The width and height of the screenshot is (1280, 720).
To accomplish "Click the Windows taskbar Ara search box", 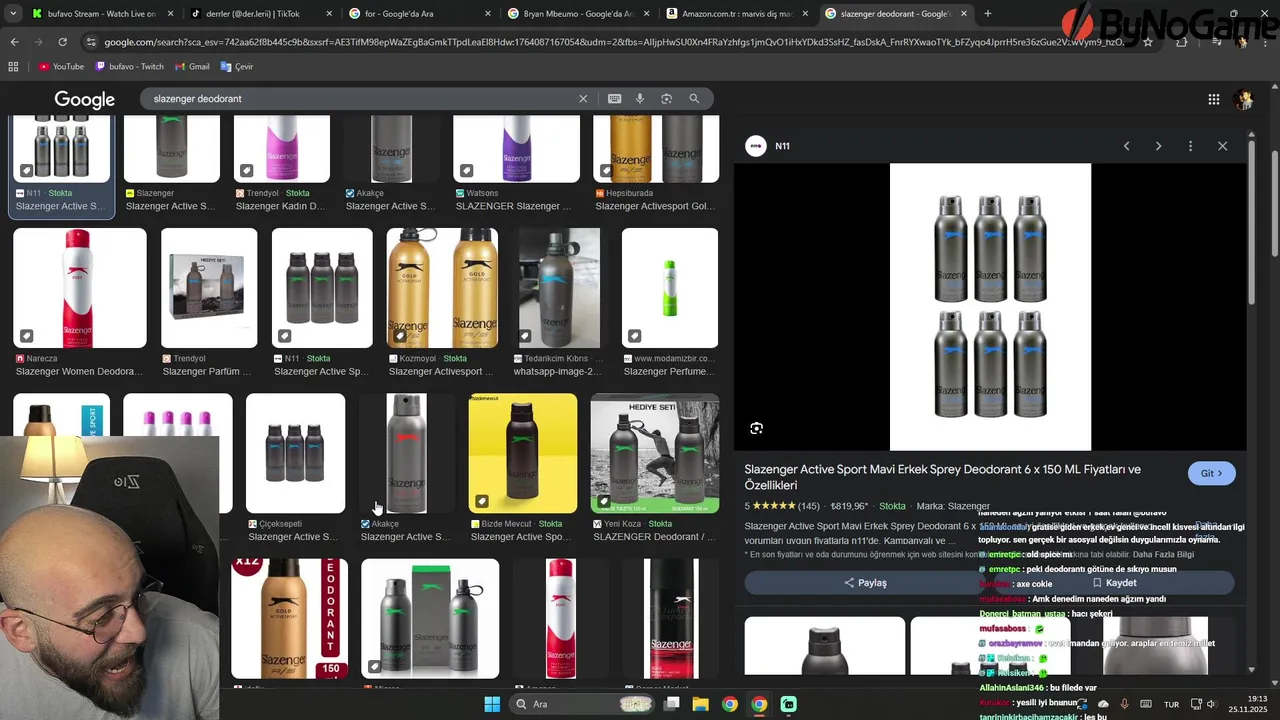I will coord(583,704).
